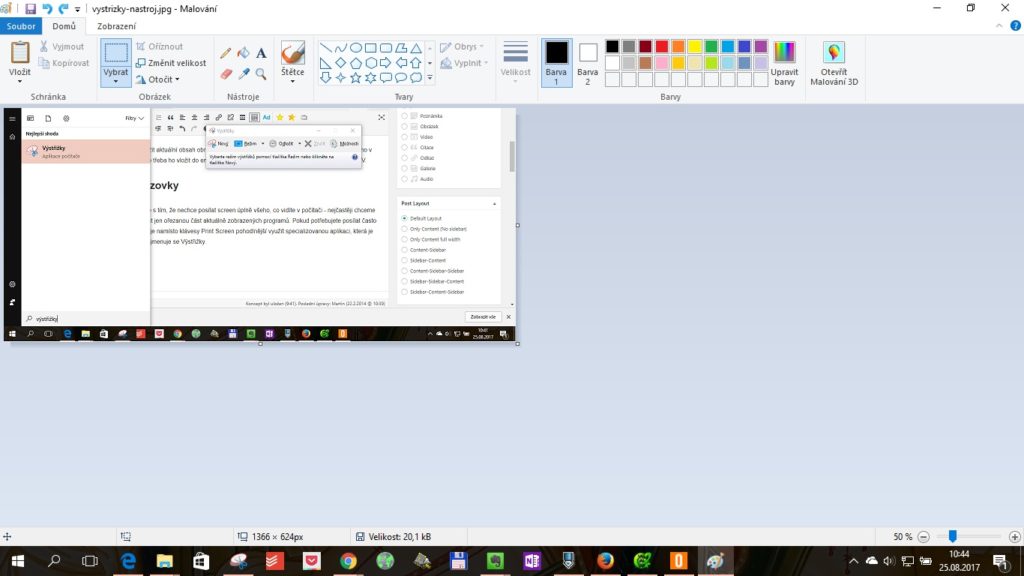Switch to the Domů tab
This screenshot has height=576, width=1024.
(64, 26)
